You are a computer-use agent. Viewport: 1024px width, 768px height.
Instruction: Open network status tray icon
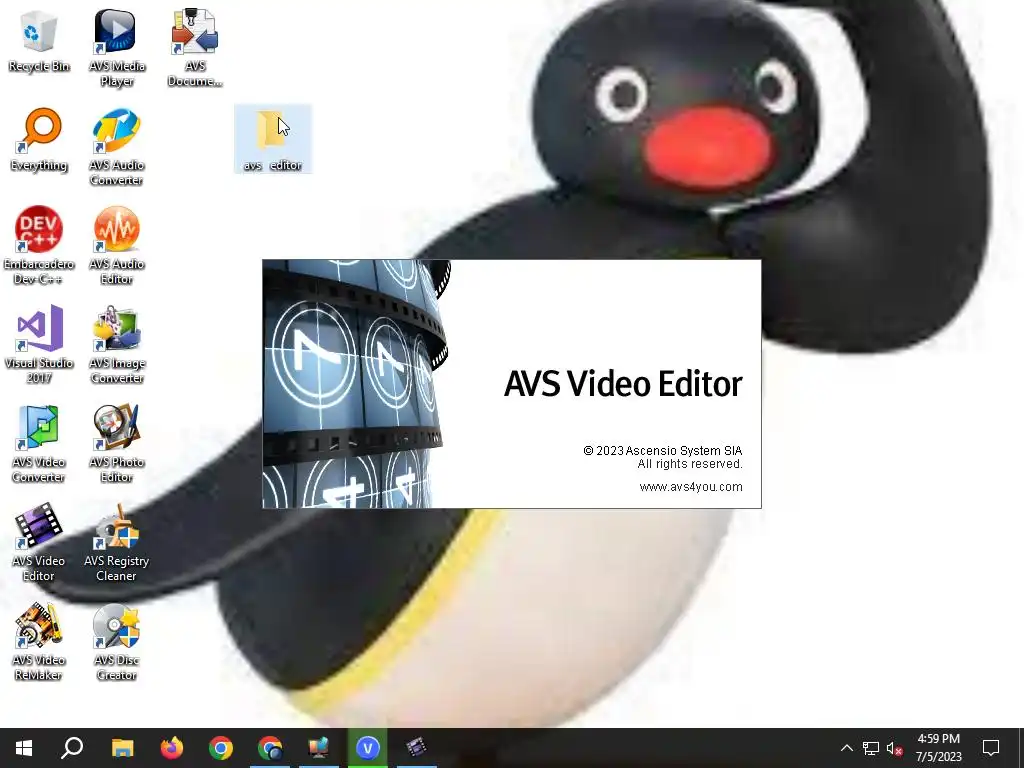[x=871, y=748]
